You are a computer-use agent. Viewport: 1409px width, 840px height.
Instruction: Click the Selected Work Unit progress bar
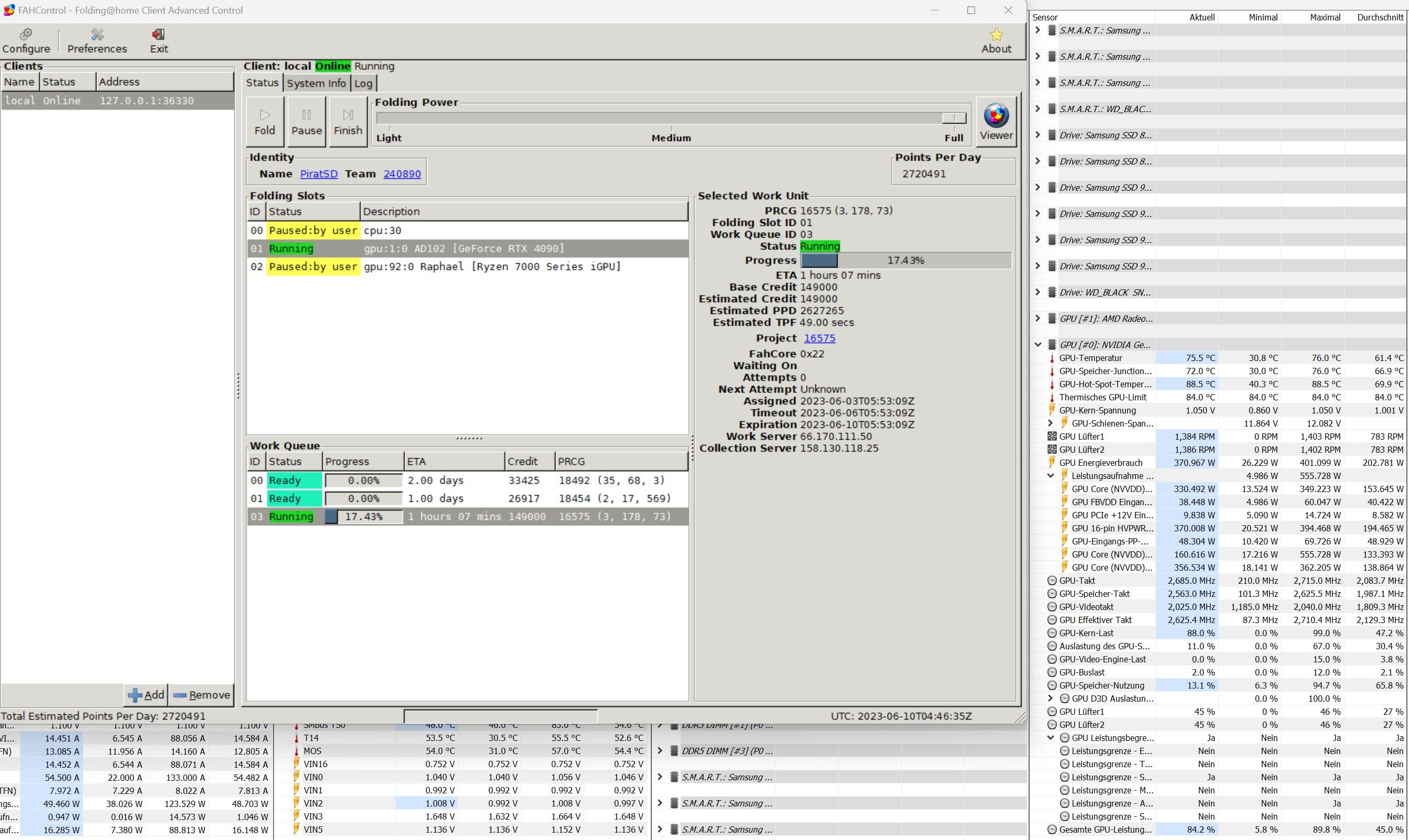click(x=905, y=260)
